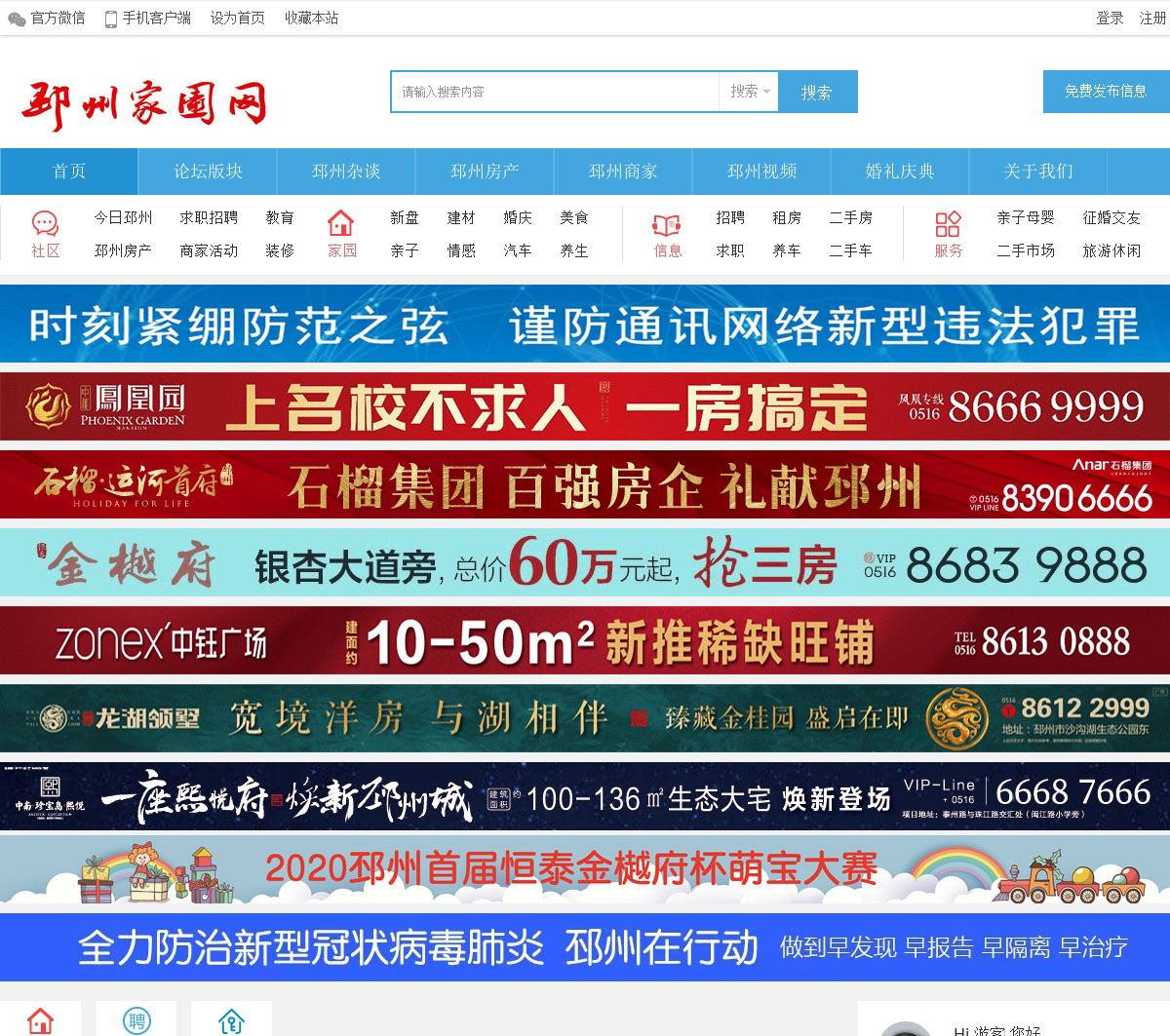Open the 论坛版块 navigation tab
This screenshot has height=1036, width=1170.
click(208, 172)
